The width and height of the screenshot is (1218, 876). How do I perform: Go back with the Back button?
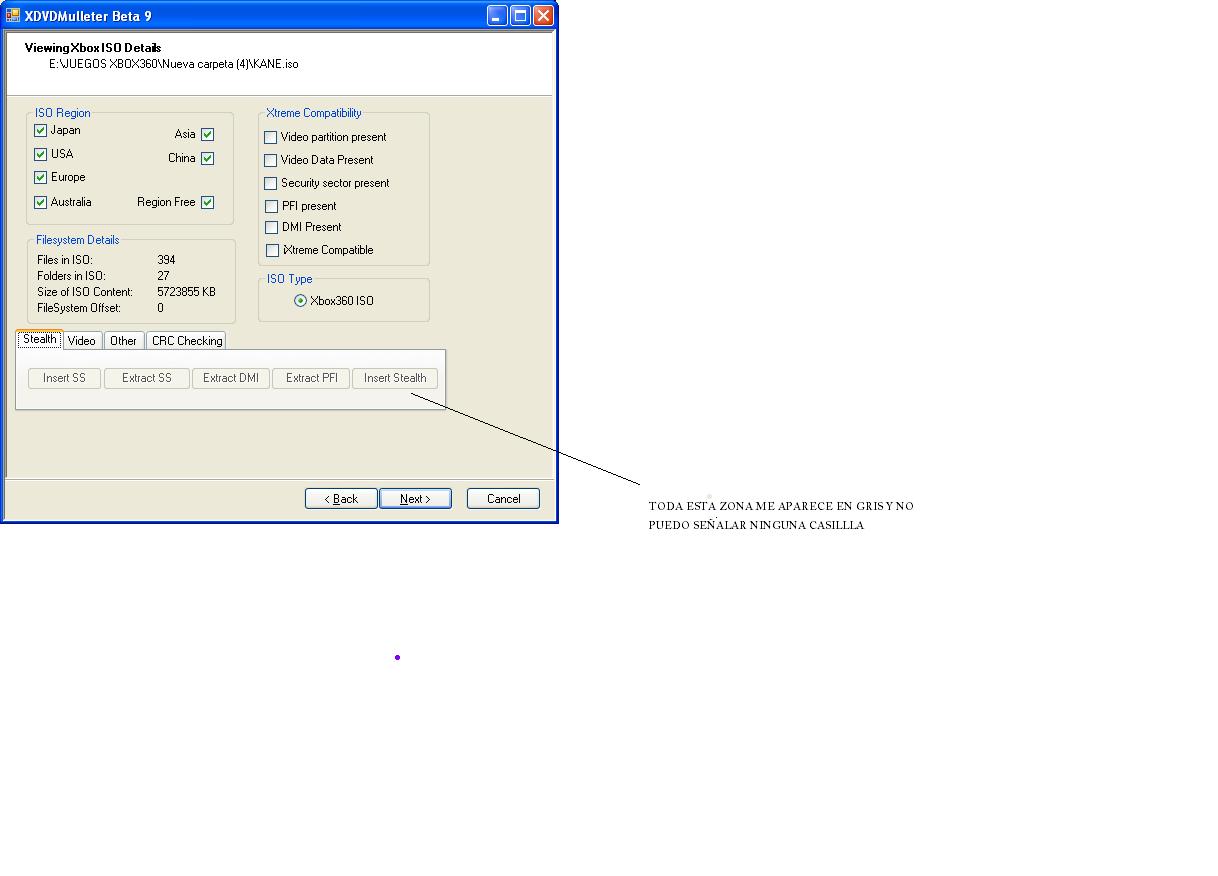[x=341, y=499]
